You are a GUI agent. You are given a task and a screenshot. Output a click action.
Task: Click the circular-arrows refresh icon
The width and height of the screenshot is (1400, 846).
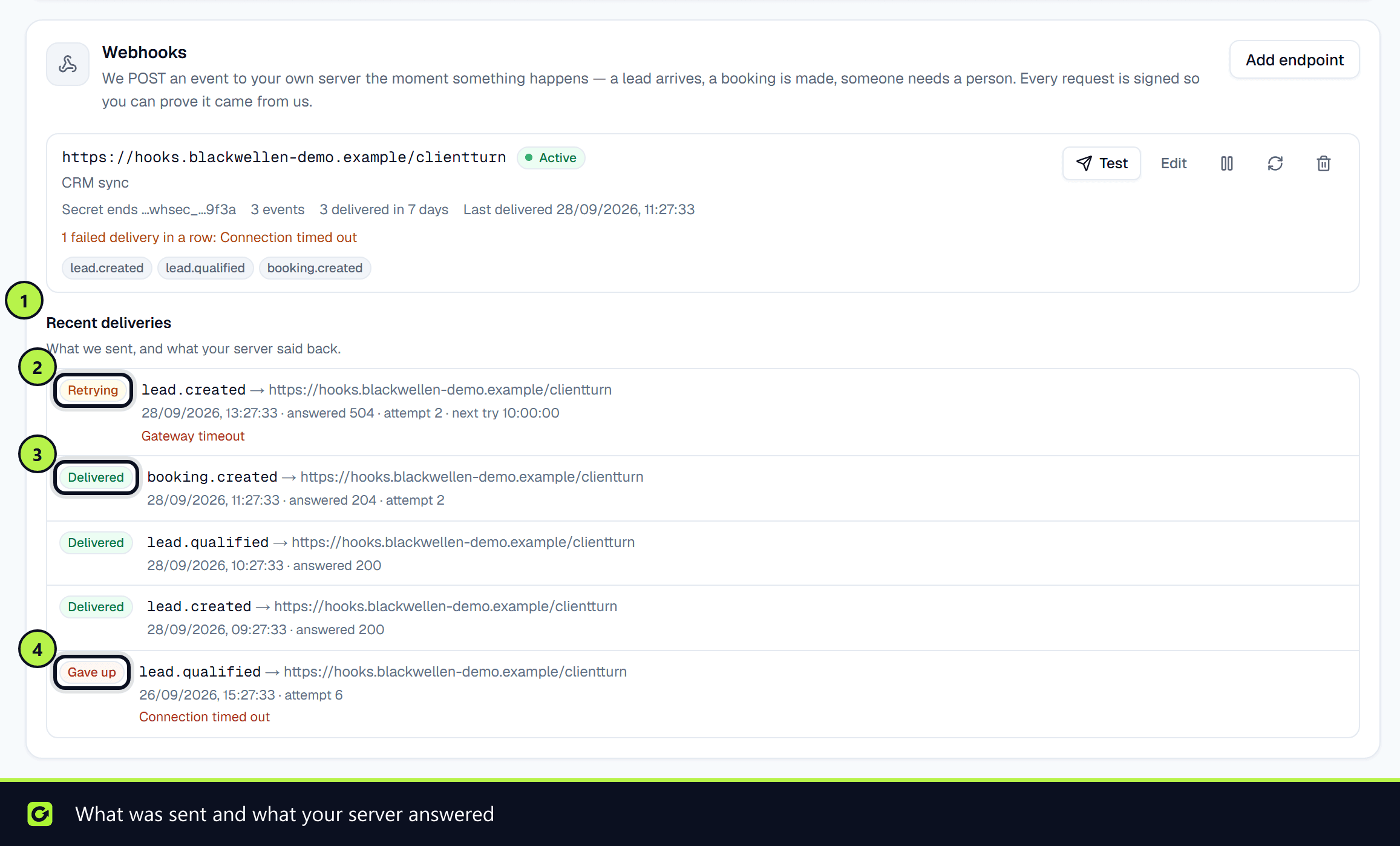tap(1275, 163)
